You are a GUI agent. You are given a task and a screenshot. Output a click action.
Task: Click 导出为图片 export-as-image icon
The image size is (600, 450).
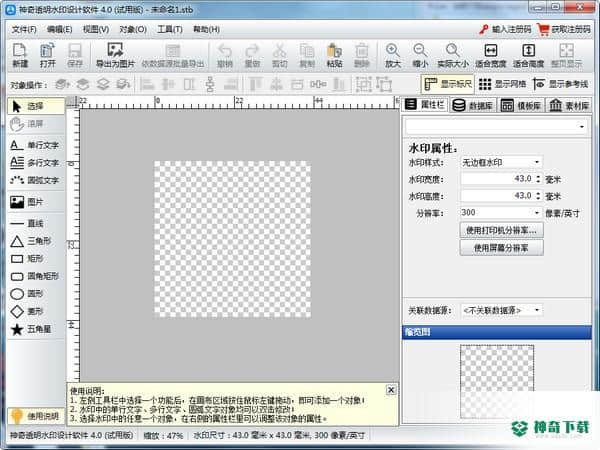coord(115,55)
